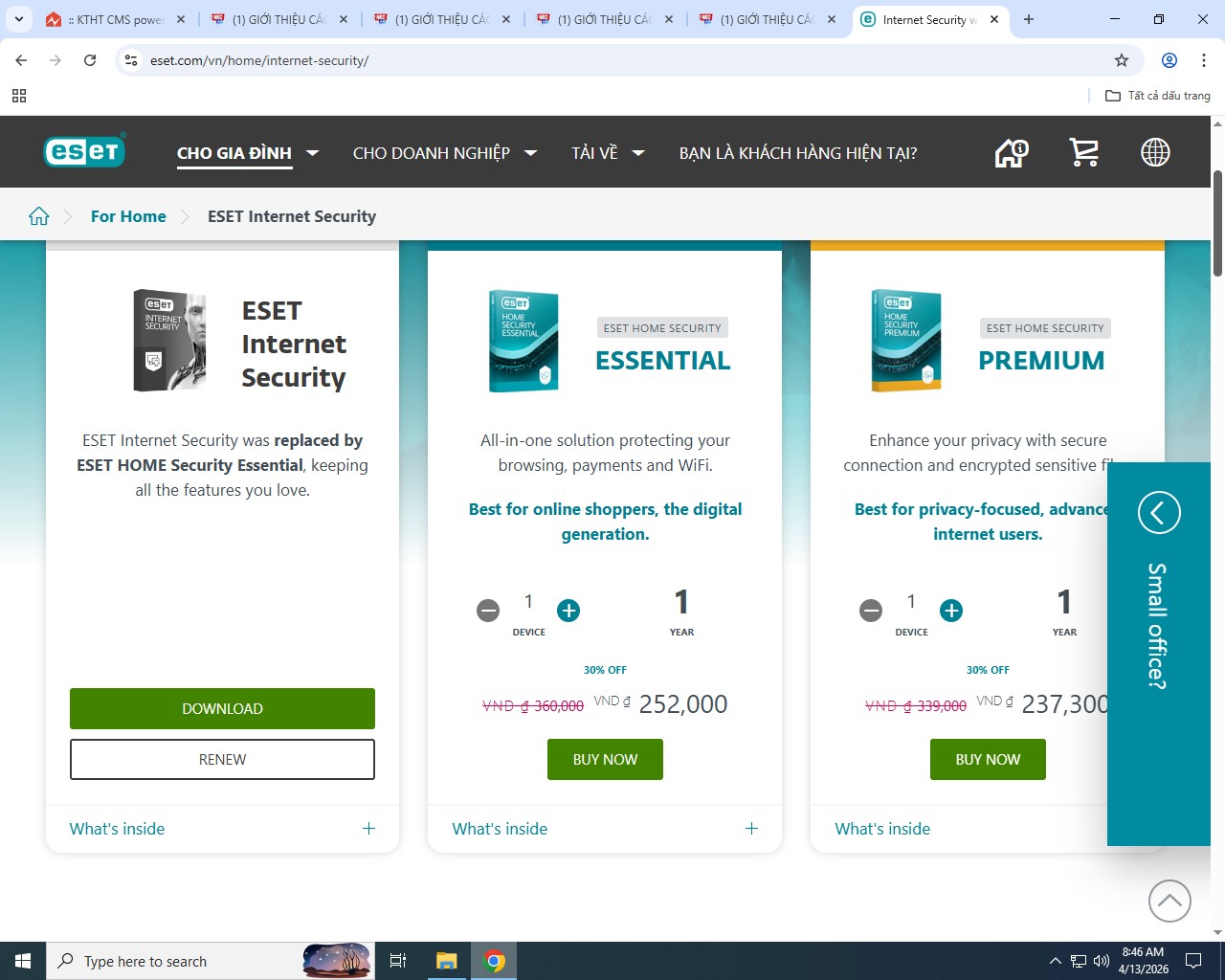Click BUY NOW for PREMIUM
Screen dimensions: 1225x980
tap(988, 759)
